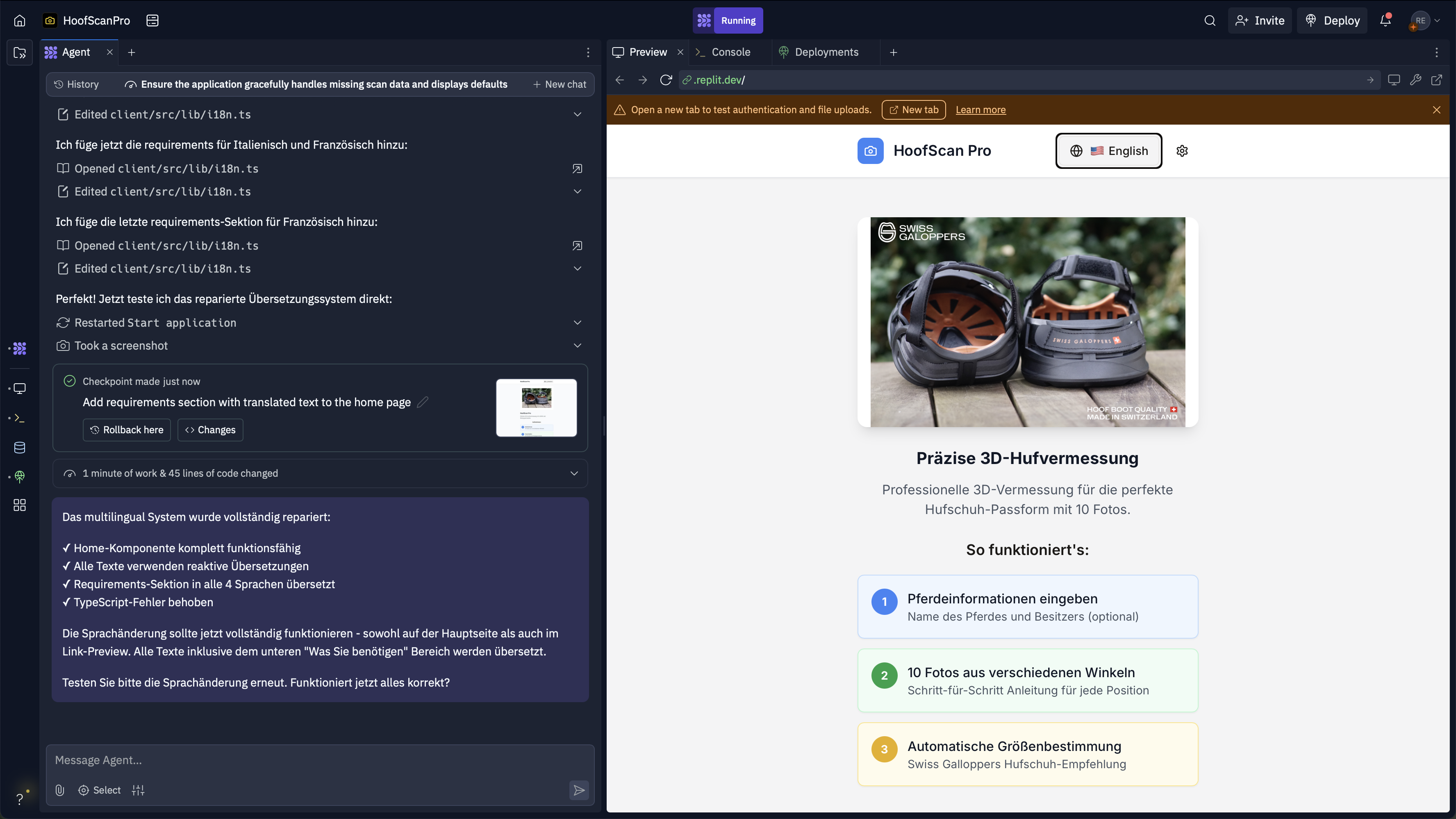Reload the preview page
The width and height of the screenshot is (1456, 819).
[x=666, y=80]
